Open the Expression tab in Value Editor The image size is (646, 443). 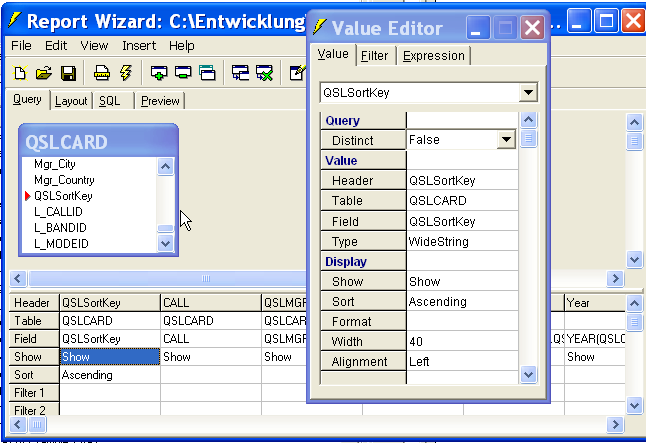click(x=433, y=55)
